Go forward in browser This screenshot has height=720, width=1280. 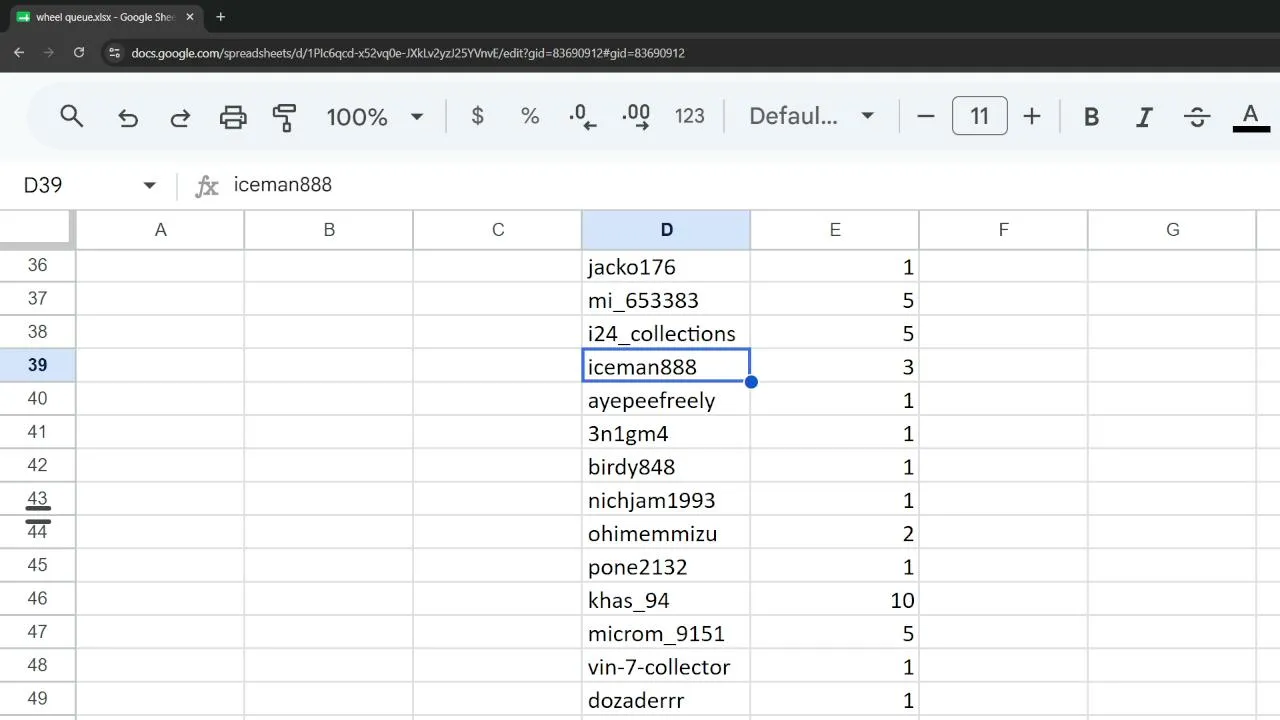(49, 53)
